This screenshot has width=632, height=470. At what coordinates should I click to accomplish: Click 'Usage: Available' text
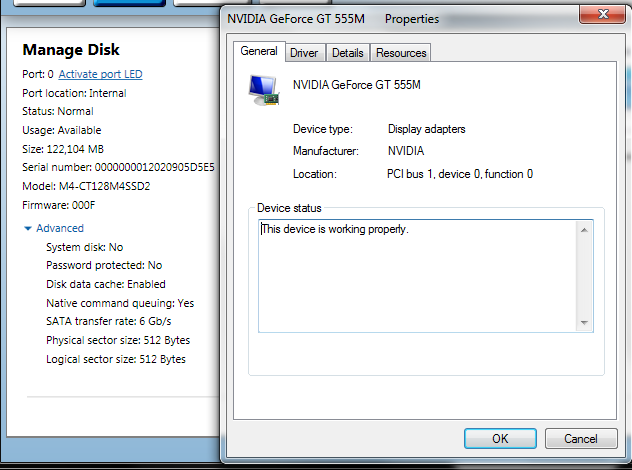[62, 130]
